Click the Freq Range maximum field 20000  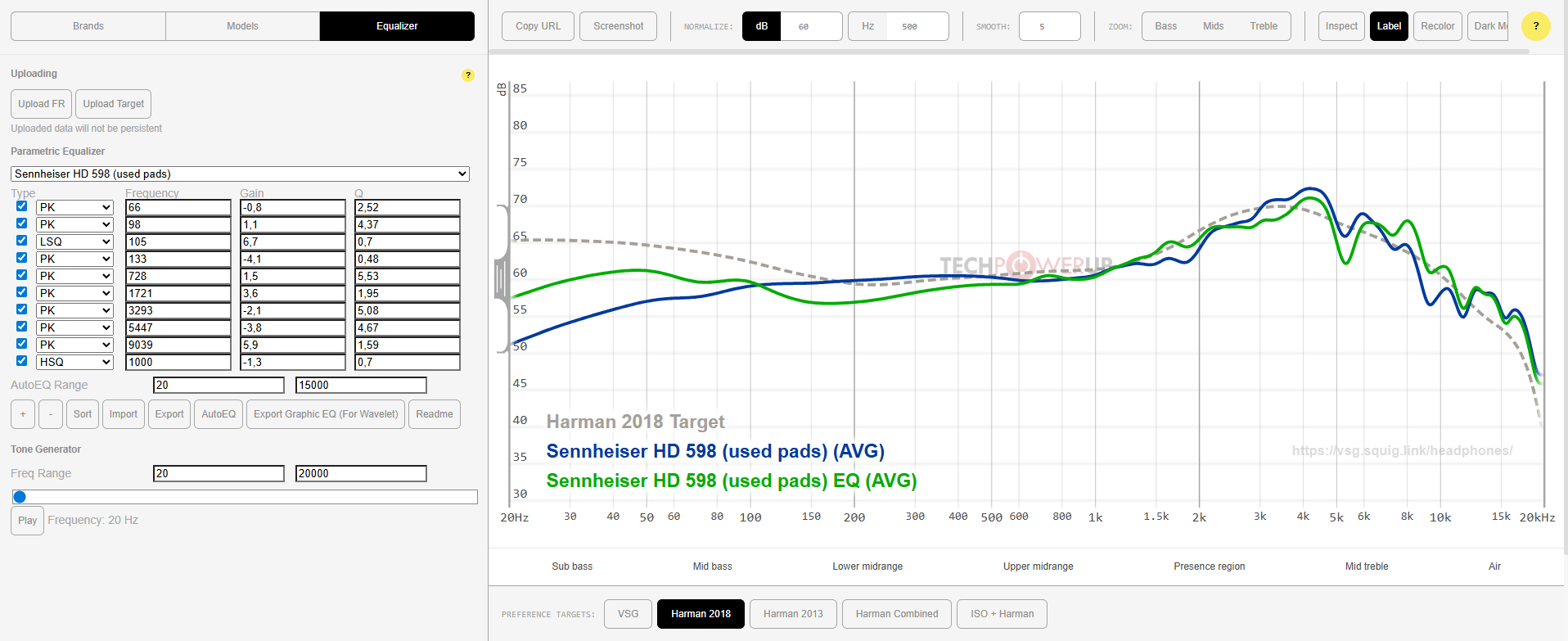(x=361, y=473)
